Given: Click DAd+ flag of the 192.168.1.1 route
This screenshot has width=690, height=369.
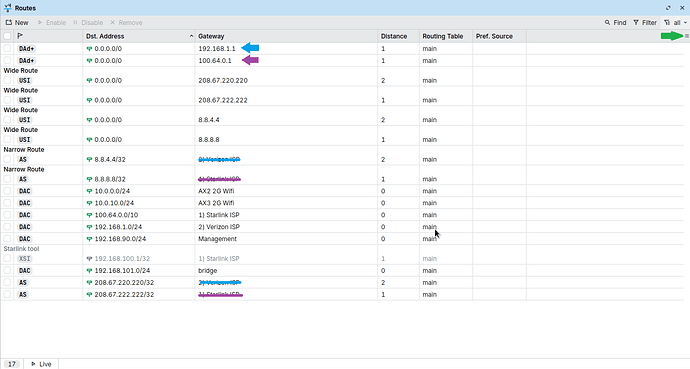Looking at the screenshot, I should pyautogui.click(x=26, y=48).
